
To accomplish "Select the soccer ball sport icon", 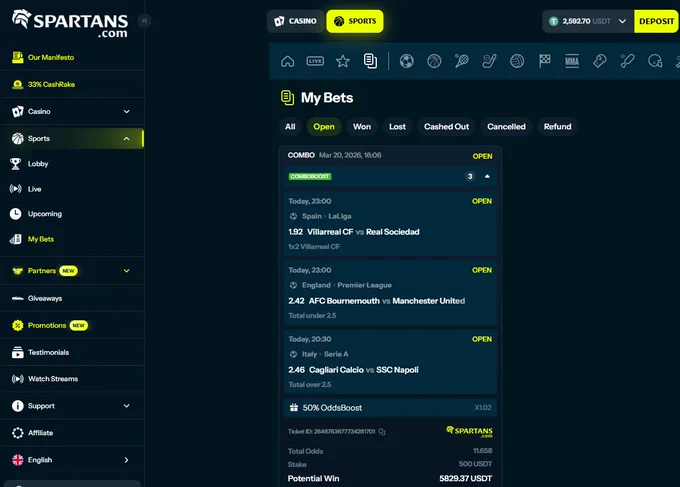I will click(406, 61).
